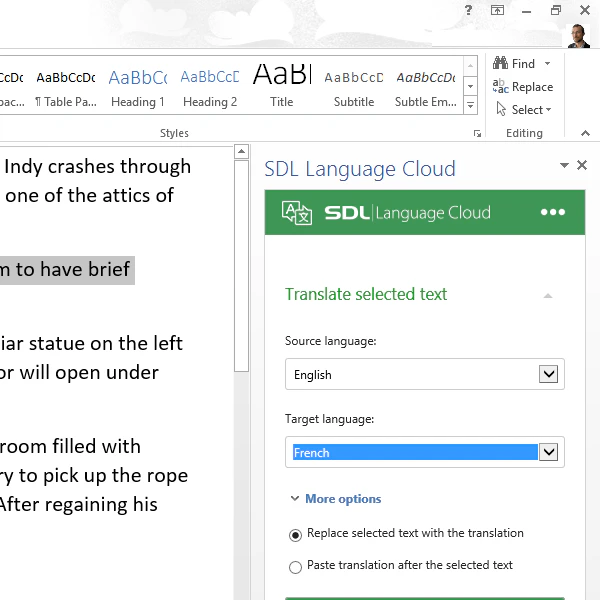600x600 pixels.
Task: Click the document scrollbar up arrow
Action: tap(241, 152)
